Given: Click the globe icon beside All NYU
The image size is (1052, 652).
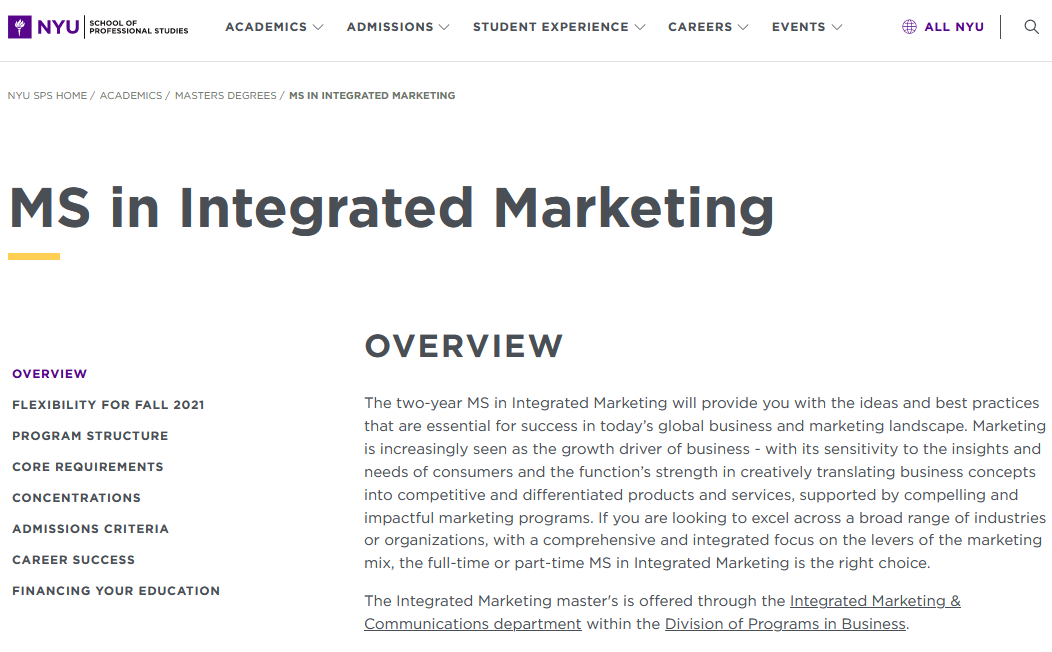Looking at the screenshot, I should tap(909, 27).
